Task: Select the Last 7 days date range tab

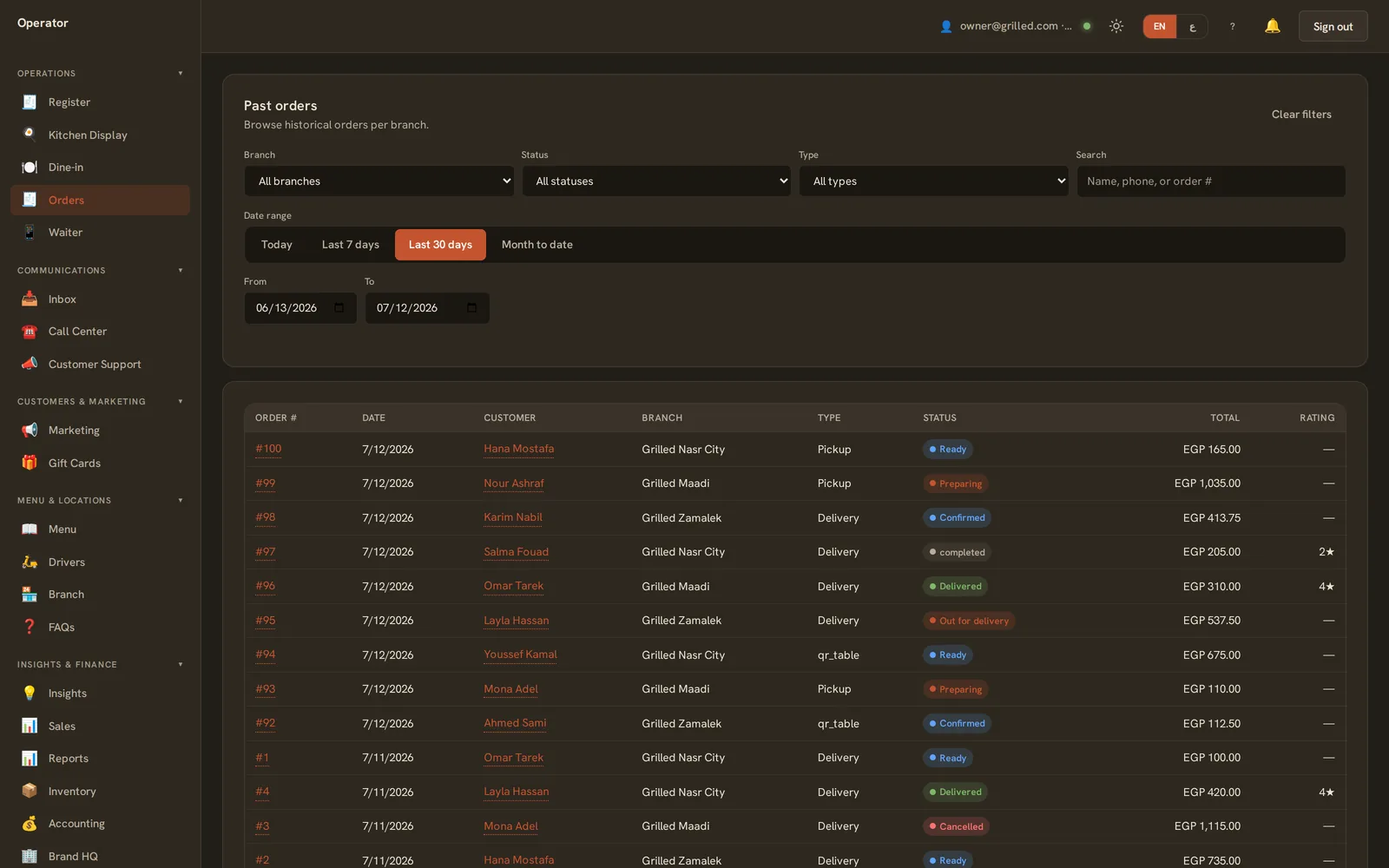Action: [350, 245]
